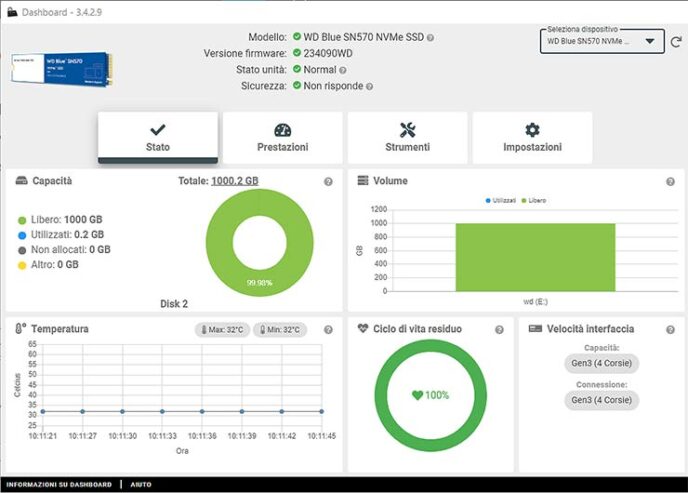Click the Totale 1000.2 GB link
This screenshot has width=688, height=493.
234,181
